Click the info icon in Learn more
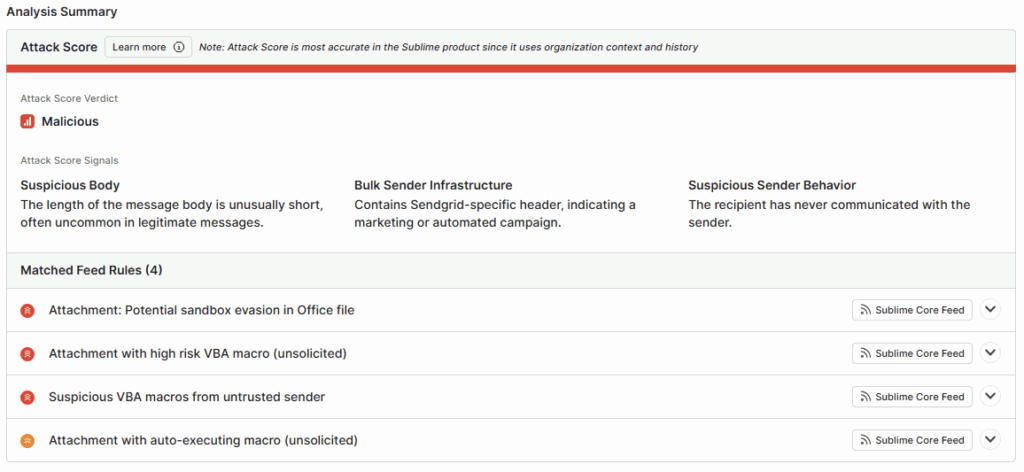 (x=179, y=47)
